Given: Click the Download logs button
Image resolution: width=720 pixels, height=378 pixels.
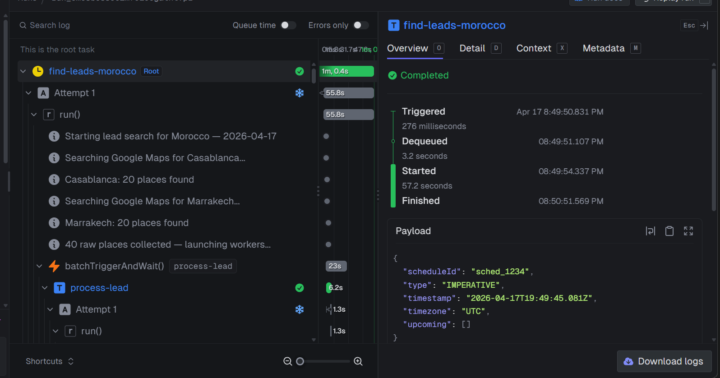Looking at the screenshot, I should (664, 361).
